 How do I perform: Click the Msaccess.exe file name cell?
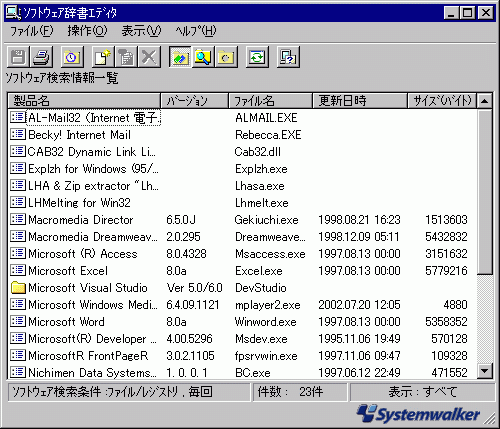pyautogui.click(x=270, y=254)
